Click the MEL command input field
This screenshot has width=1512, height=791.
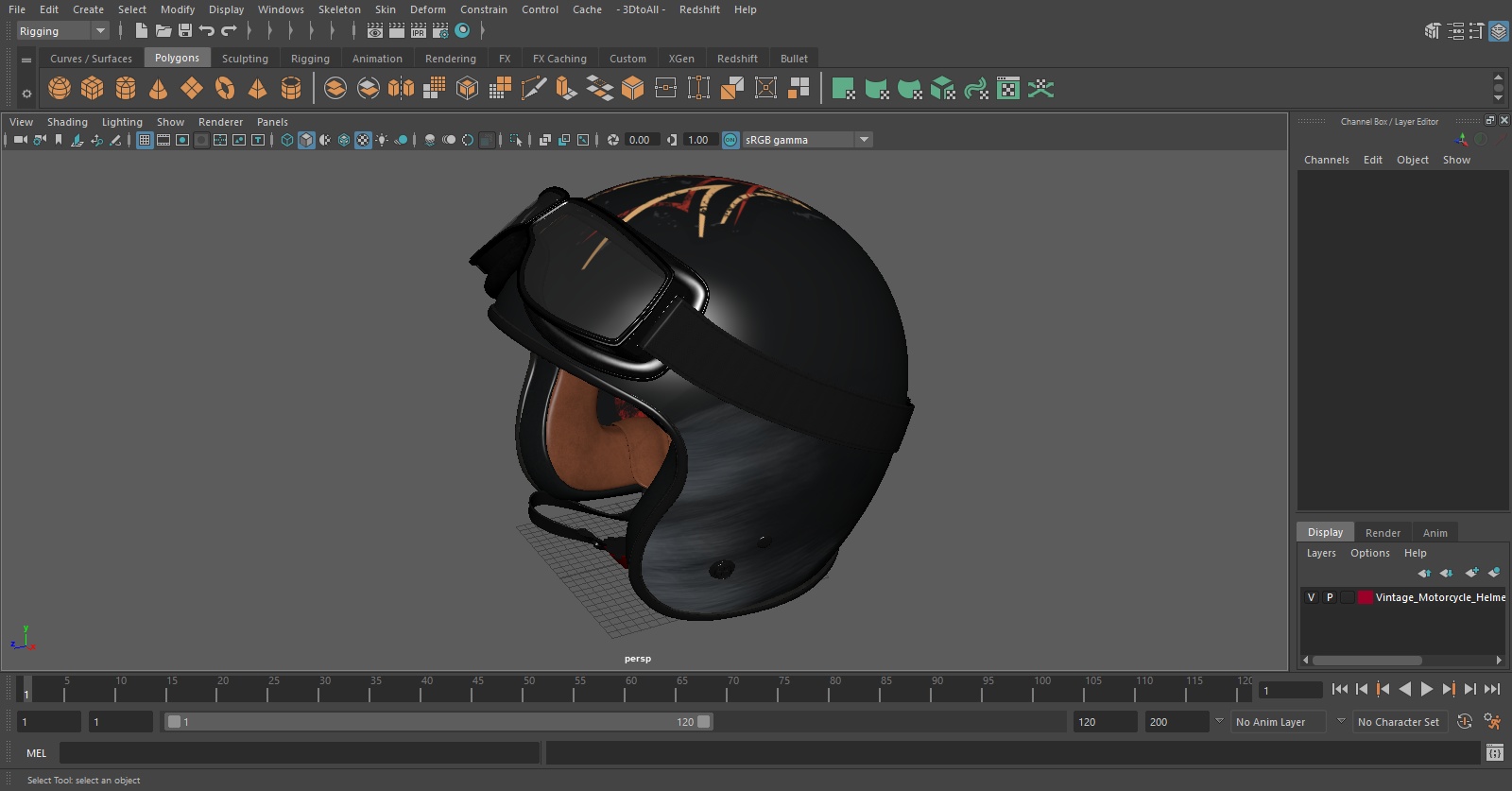point(299,753)
